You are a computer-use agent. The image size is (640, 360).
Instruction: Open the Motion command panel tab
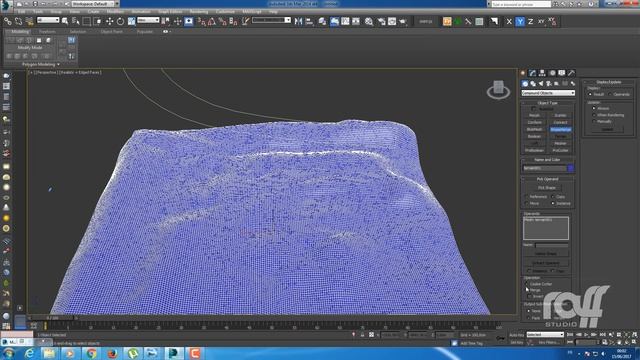[552, 73]
